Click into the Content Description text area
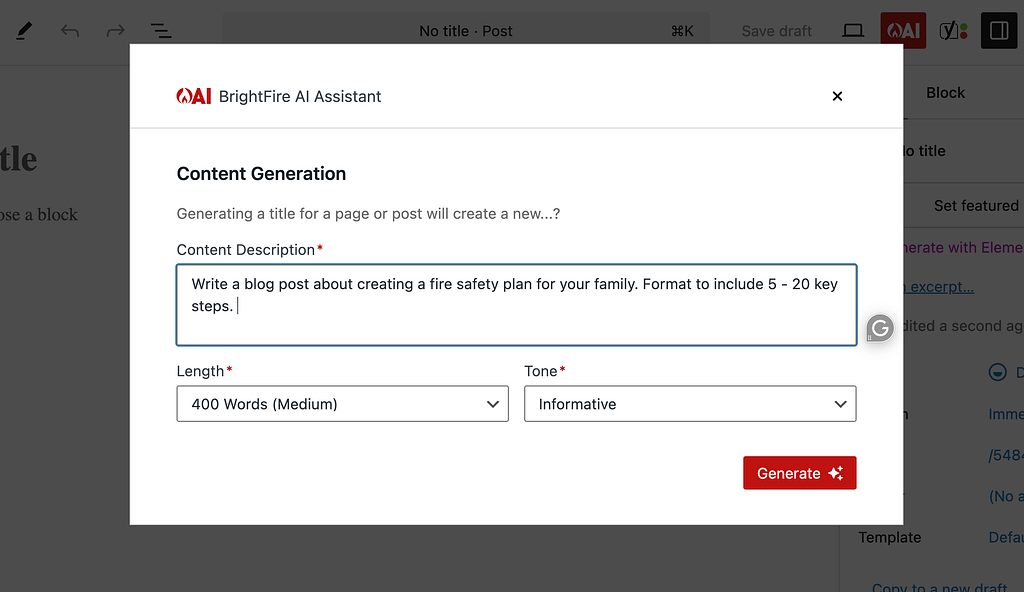Viewport: 1024px width, 592px height. (516, 305)
